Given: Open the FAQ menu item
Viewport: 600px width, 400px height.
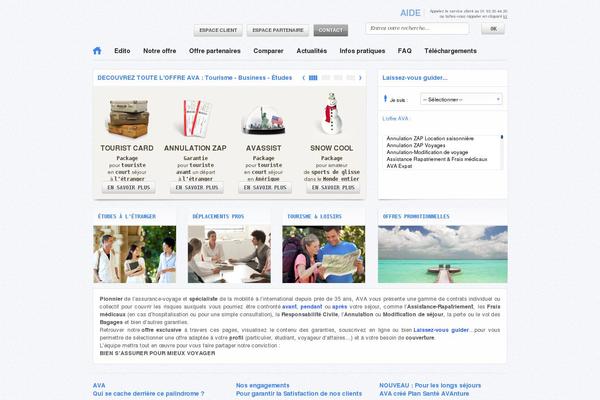Looking at the screenshot, I should (x=404, y=51).
